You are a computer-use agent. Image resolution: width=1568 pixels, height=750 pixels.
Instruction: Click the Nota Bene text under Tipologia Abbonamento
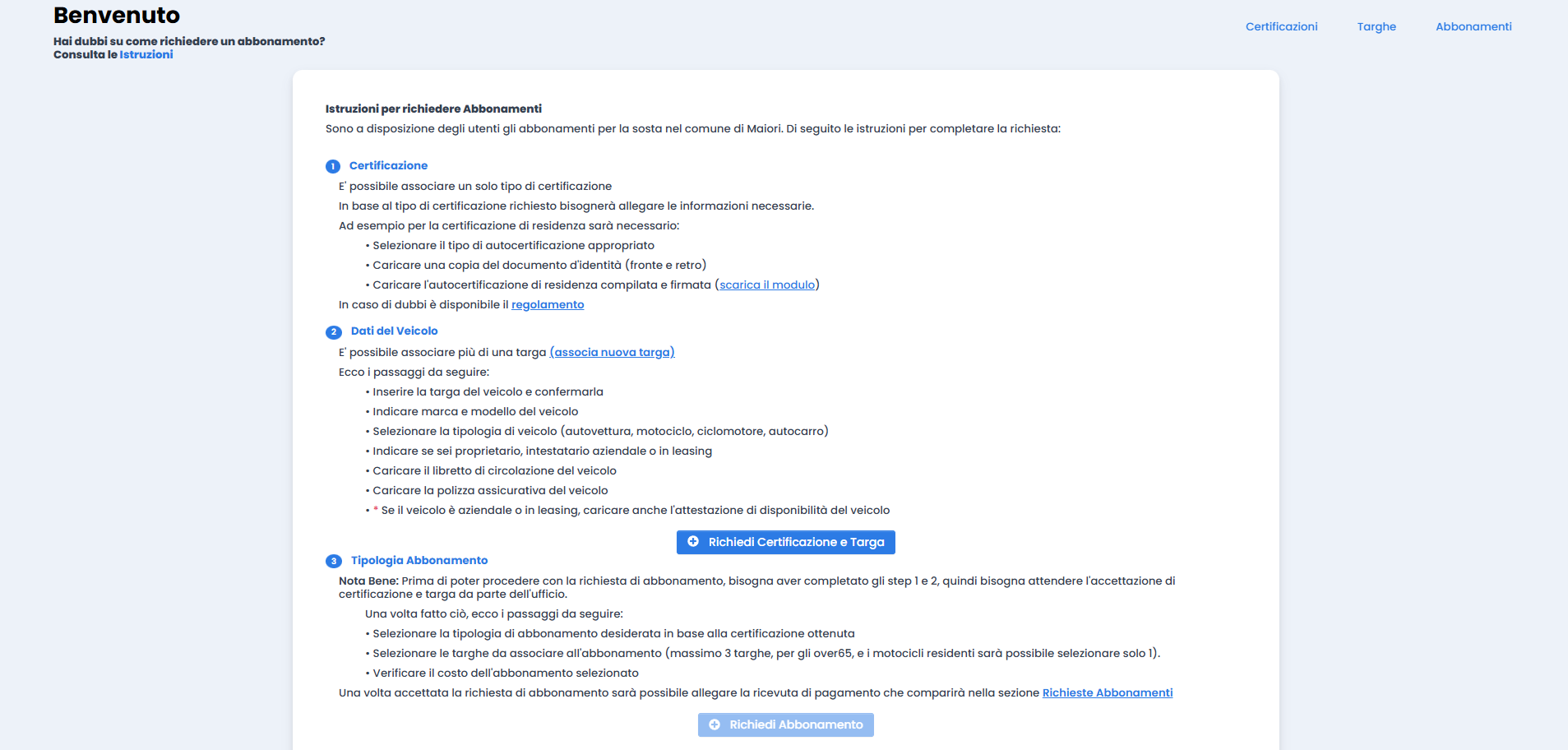point(364,581)
